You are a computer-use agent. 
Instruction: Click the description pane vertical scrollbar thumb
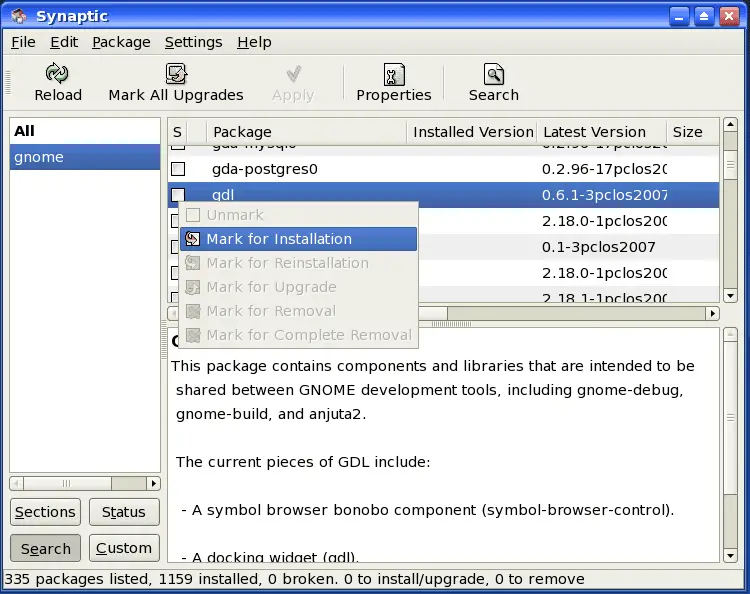click(x=730, y=418)
